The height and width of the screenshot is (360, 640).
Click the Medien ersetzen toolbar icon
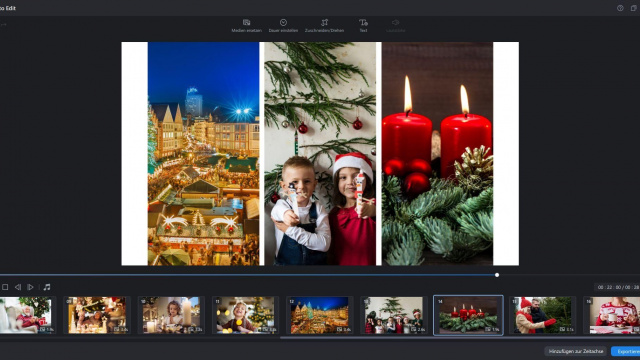247,25
